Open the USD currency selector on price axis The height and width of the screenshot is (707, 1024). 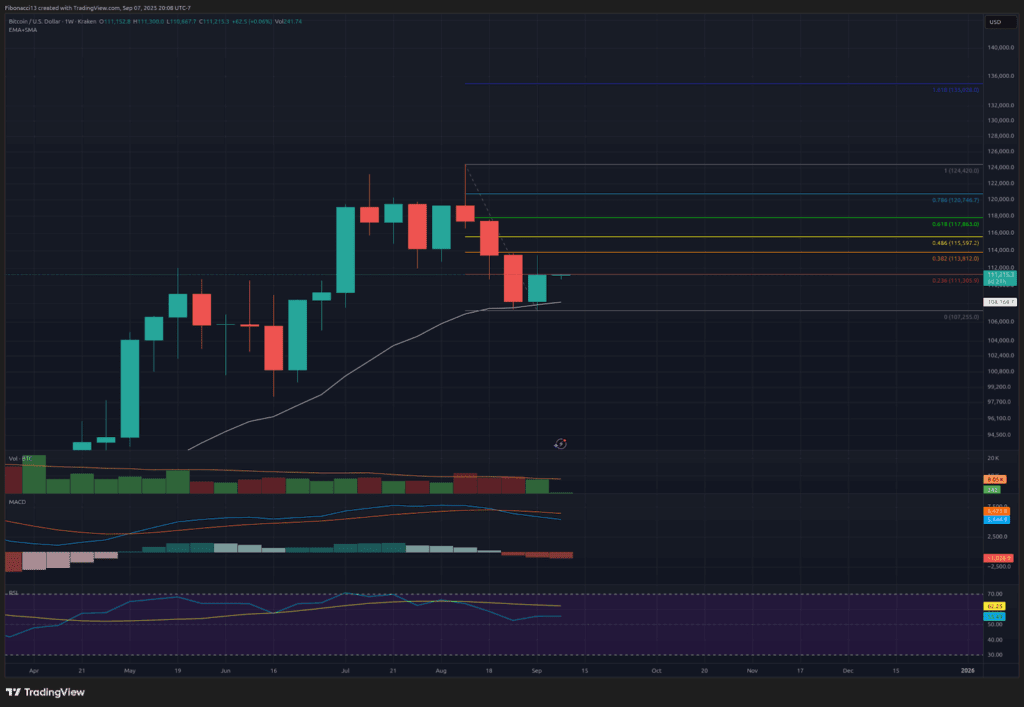click(995, 21)
